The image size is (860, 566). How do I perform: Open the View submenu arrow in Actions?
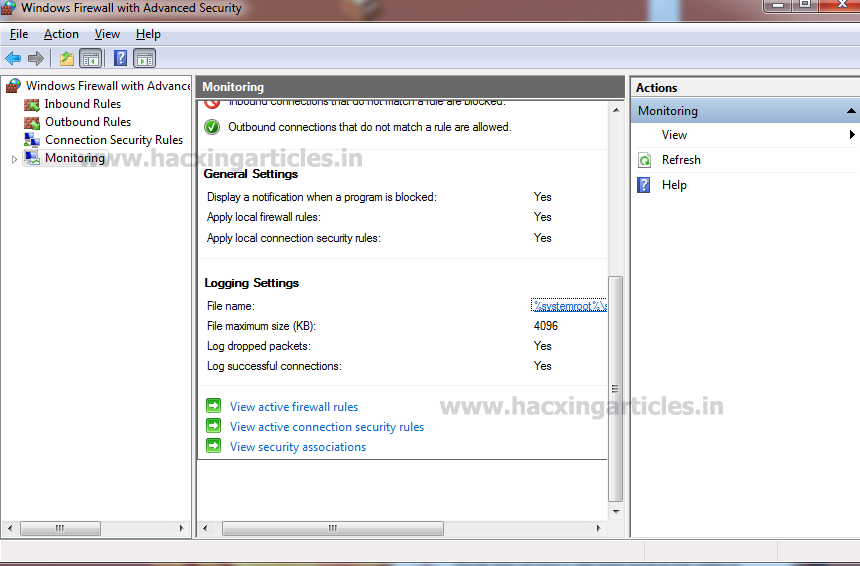tap(852, 134)
